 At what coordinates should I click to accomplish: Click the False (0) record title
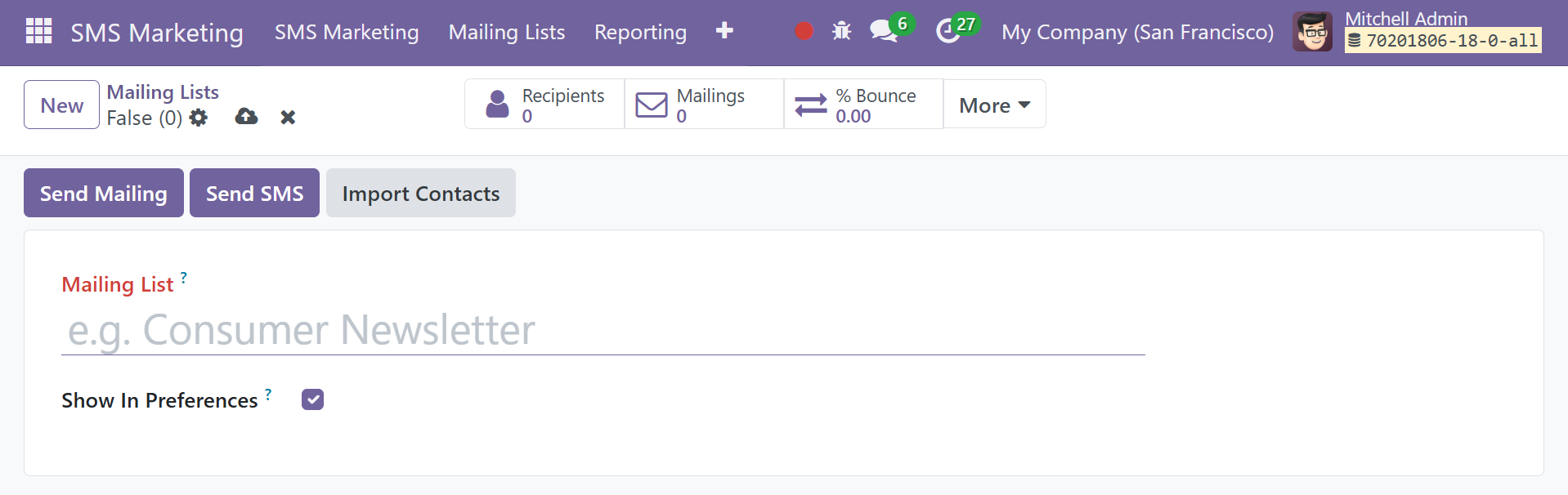145,118
